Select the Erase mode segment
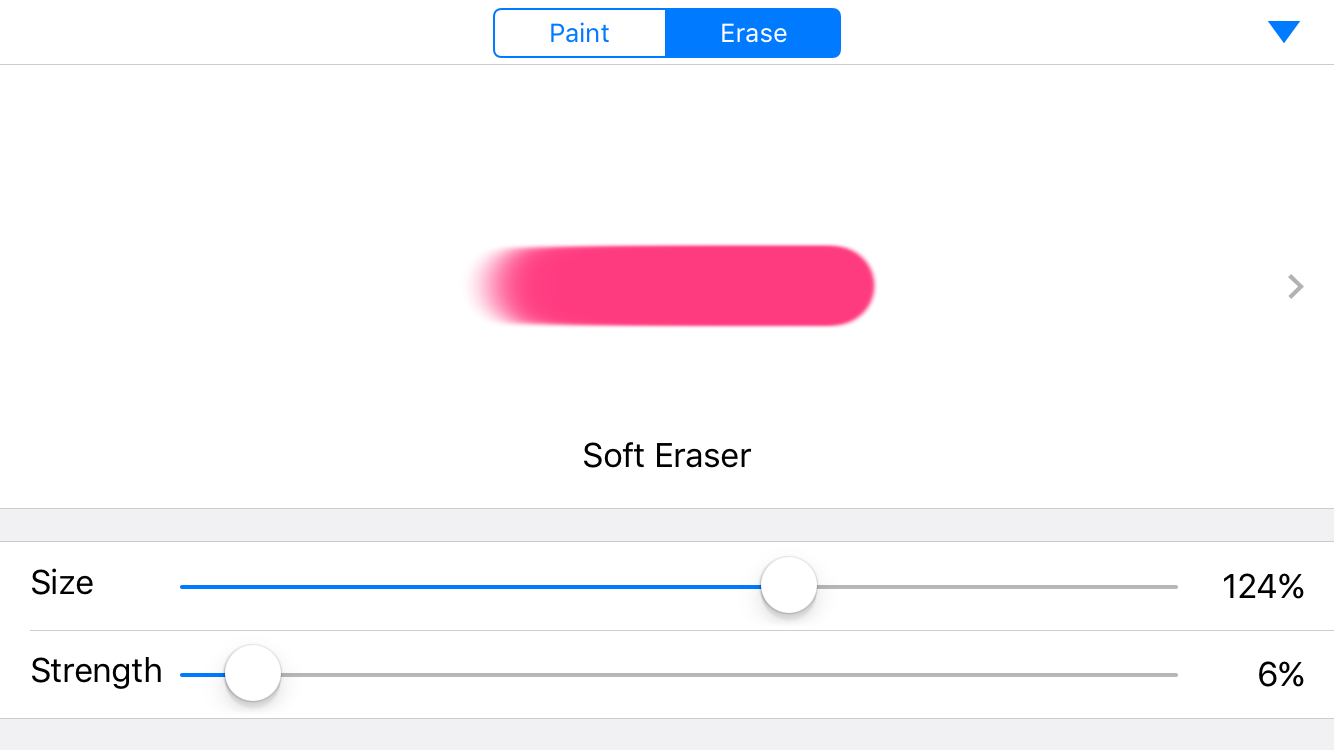The height and width of the screenshot is (750, 1334). click(753, 33)
